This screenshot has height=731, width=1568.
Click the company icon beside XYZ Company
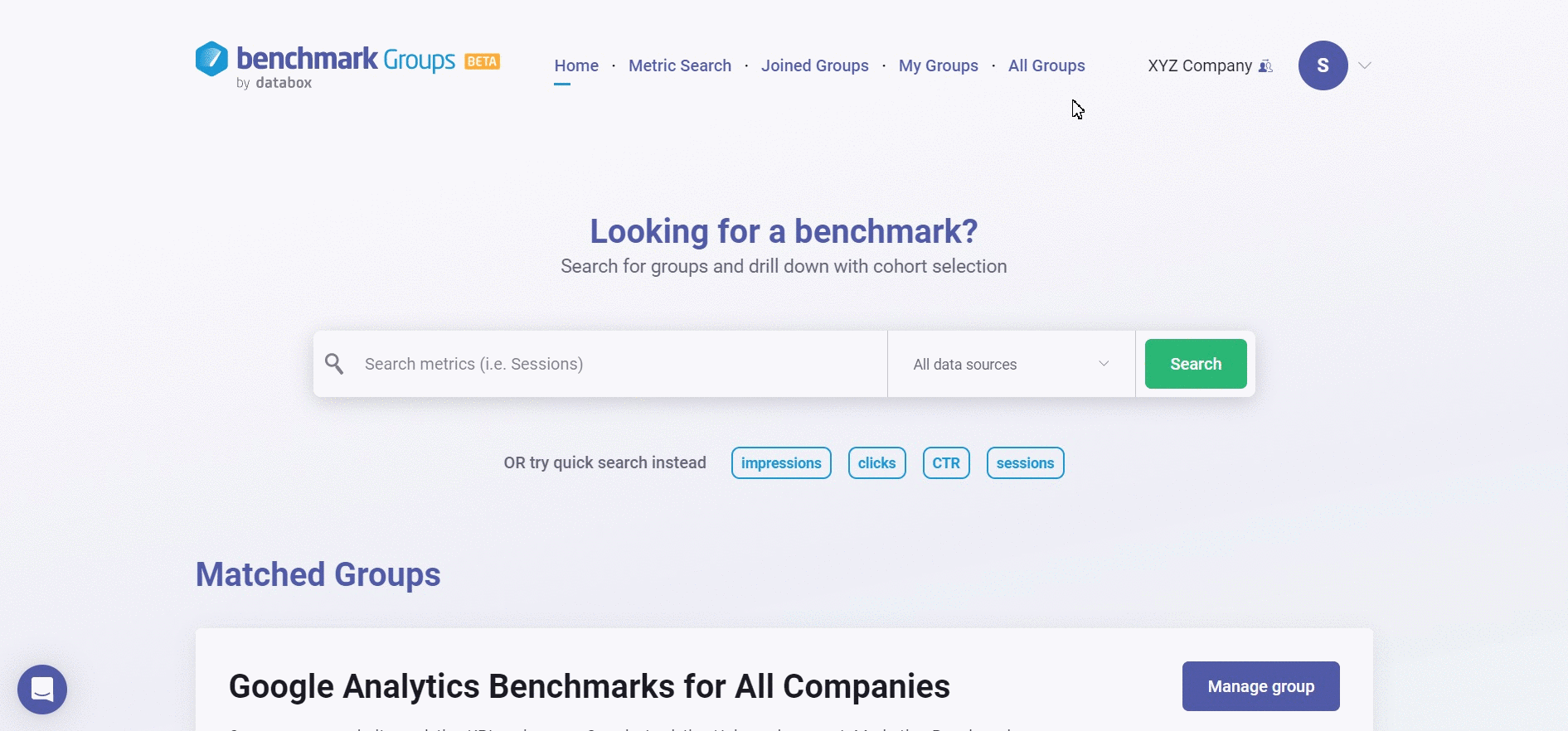(1265, 66)
